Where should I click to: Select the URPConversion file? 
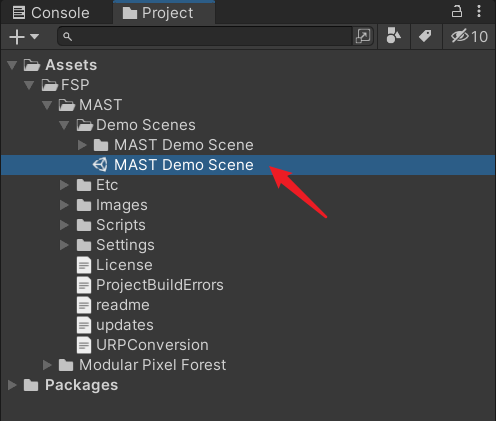coord(152,345)
